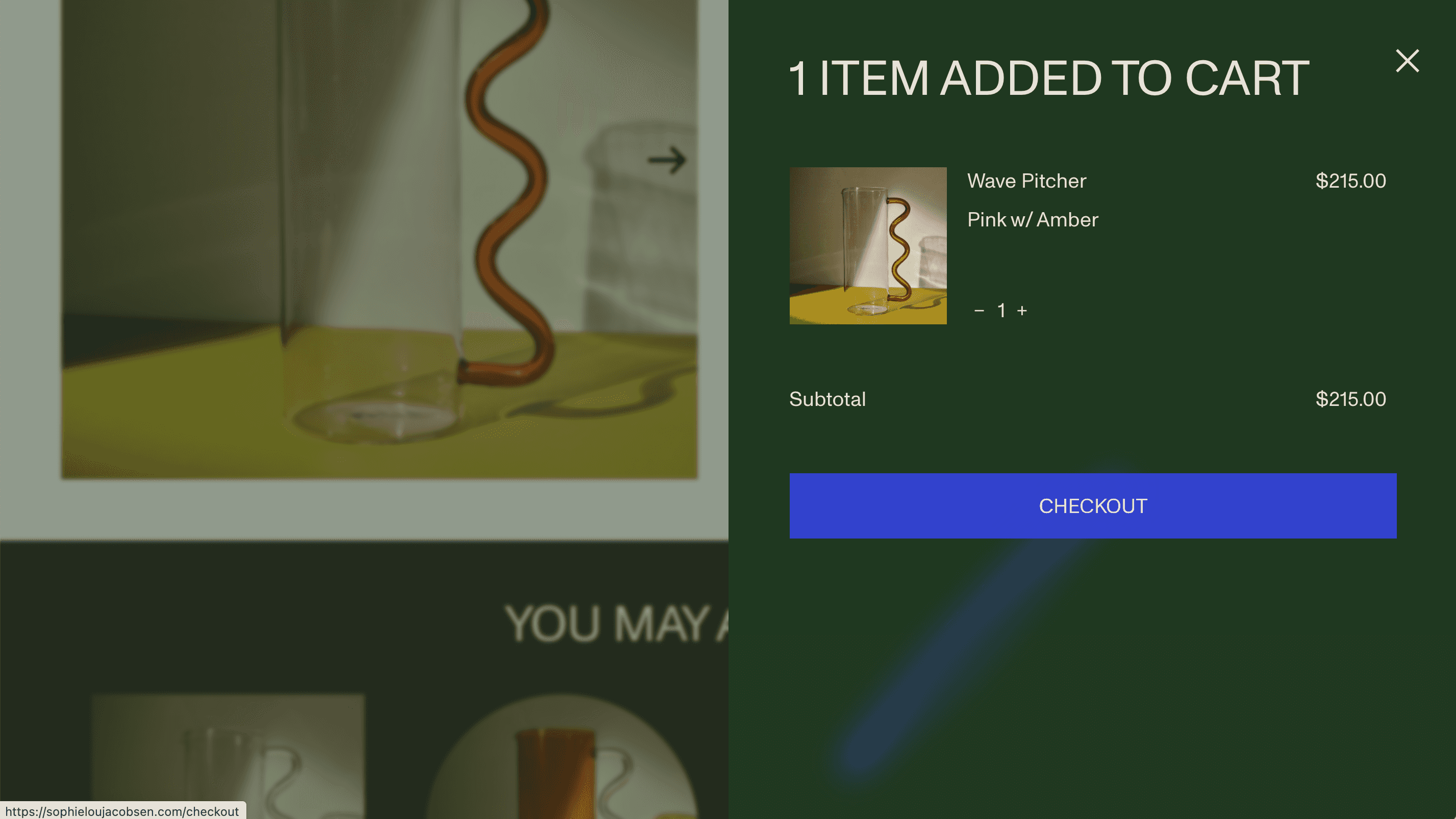Click the Subtotal label
Viewport: 1456px width, 819px height.
(827, 399)
